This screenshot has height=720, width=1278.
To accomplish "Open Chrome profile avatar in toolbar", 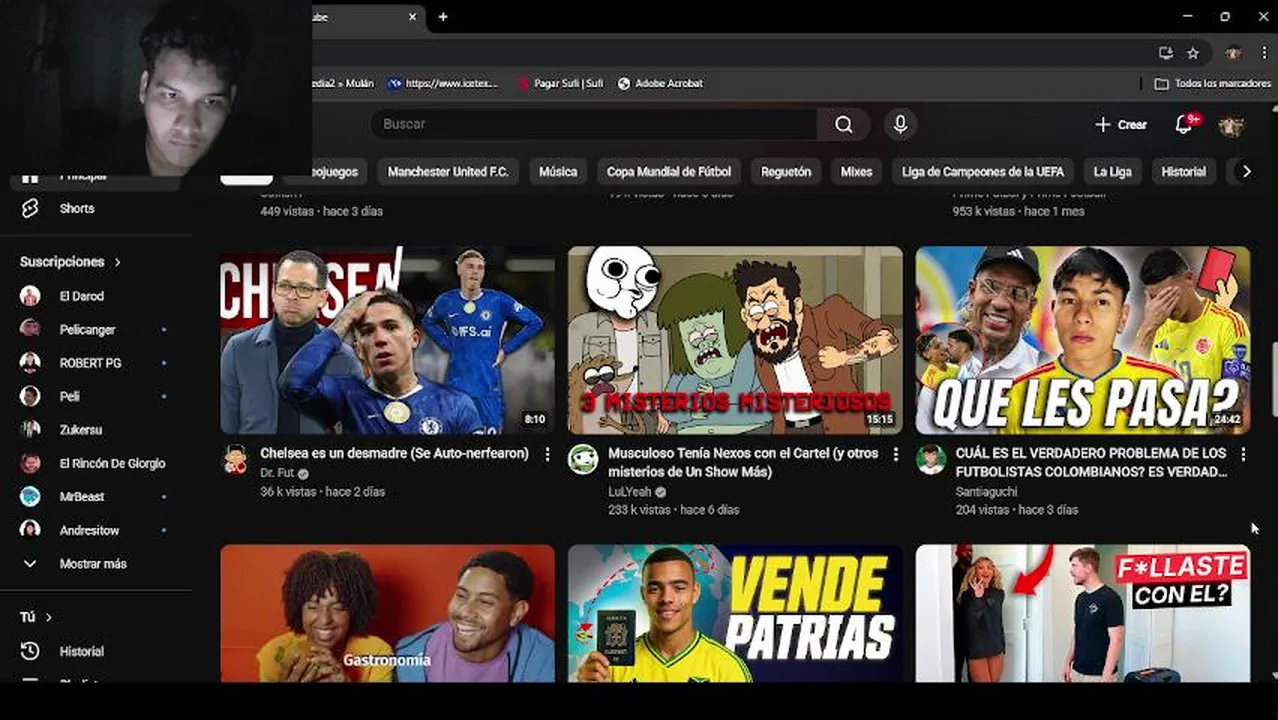I will click(x=1234, y=53).
